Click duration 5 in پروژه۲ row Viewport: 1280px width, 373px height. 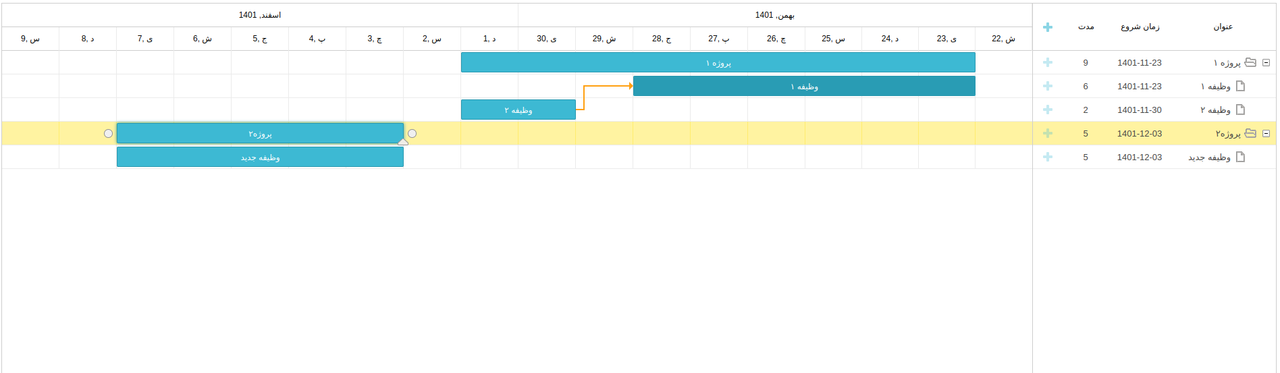[1085, 133]
